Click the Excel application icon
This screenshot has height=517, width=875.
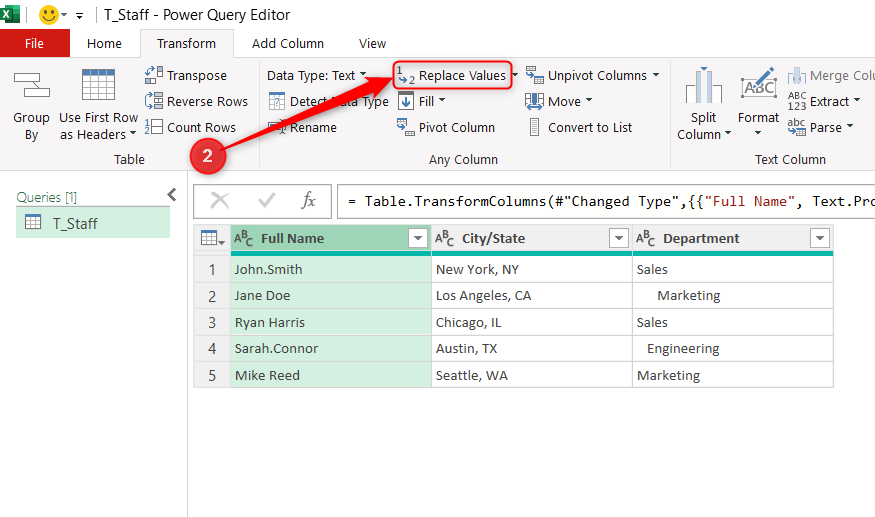pos(9,13)
